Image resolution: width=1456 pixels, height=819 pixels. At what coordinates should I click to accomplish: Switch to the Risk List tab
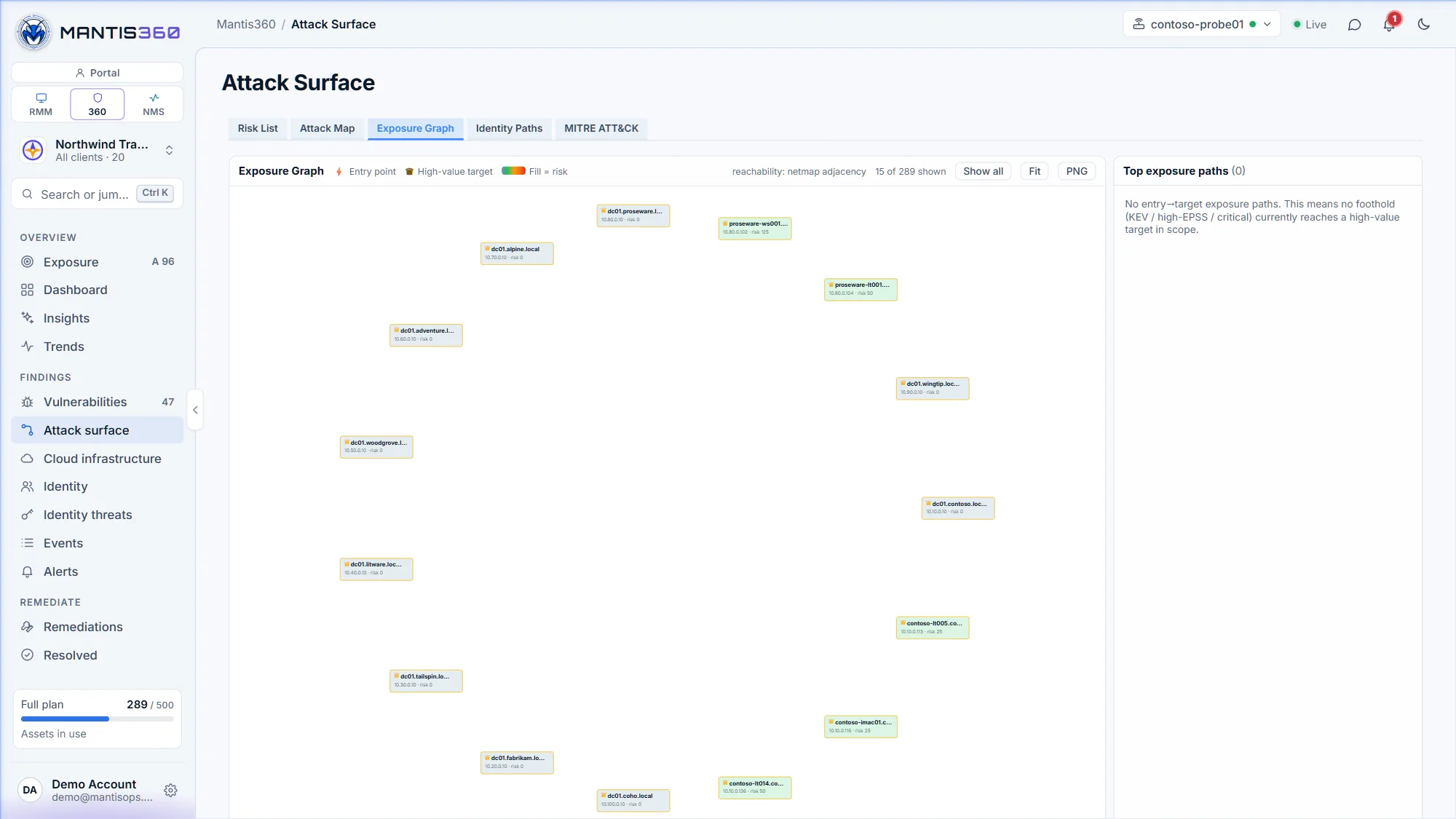point(258,128)
